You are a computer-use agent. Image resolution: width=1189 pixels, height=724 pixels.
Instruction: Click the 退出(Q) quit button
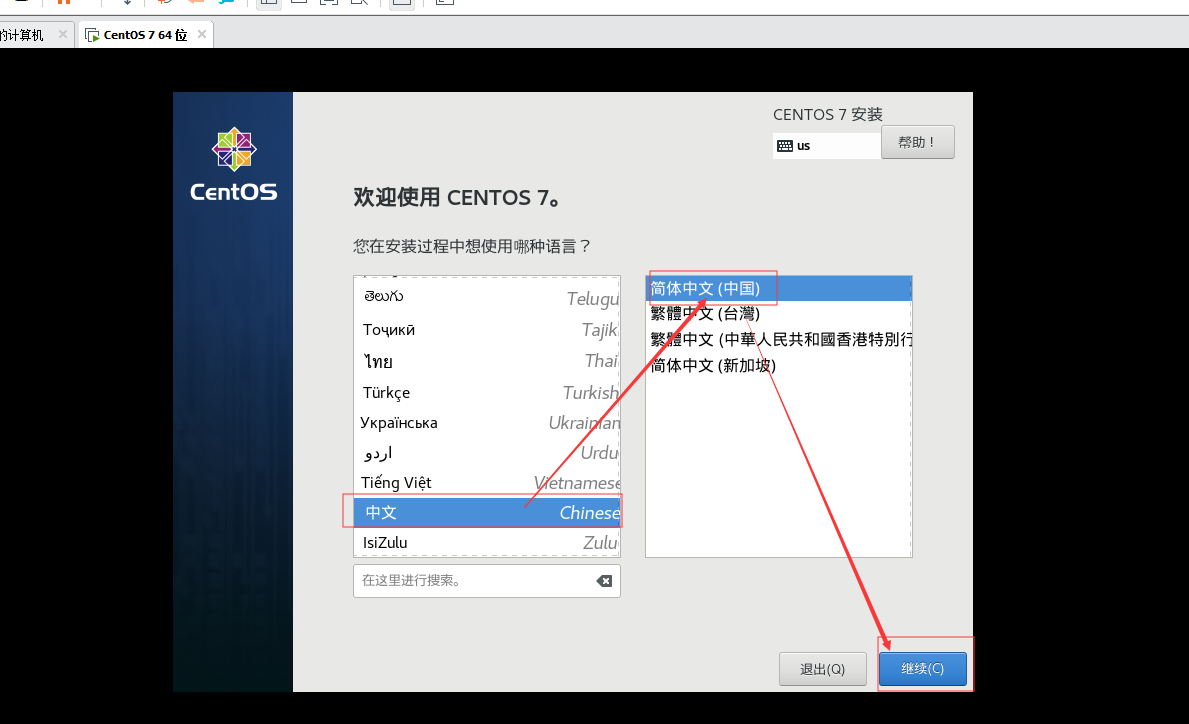[823, 669]
